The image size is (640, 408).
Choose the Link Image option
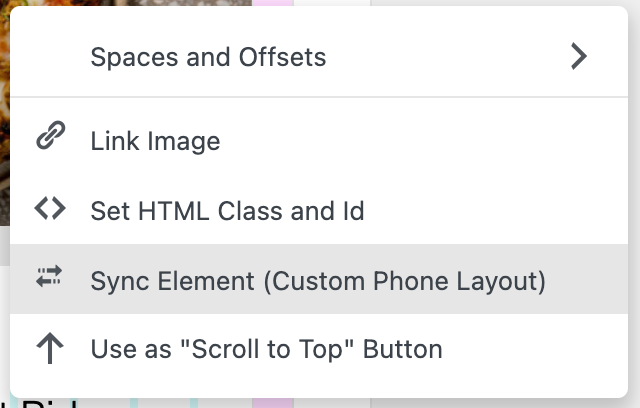[x=155, y=141]
